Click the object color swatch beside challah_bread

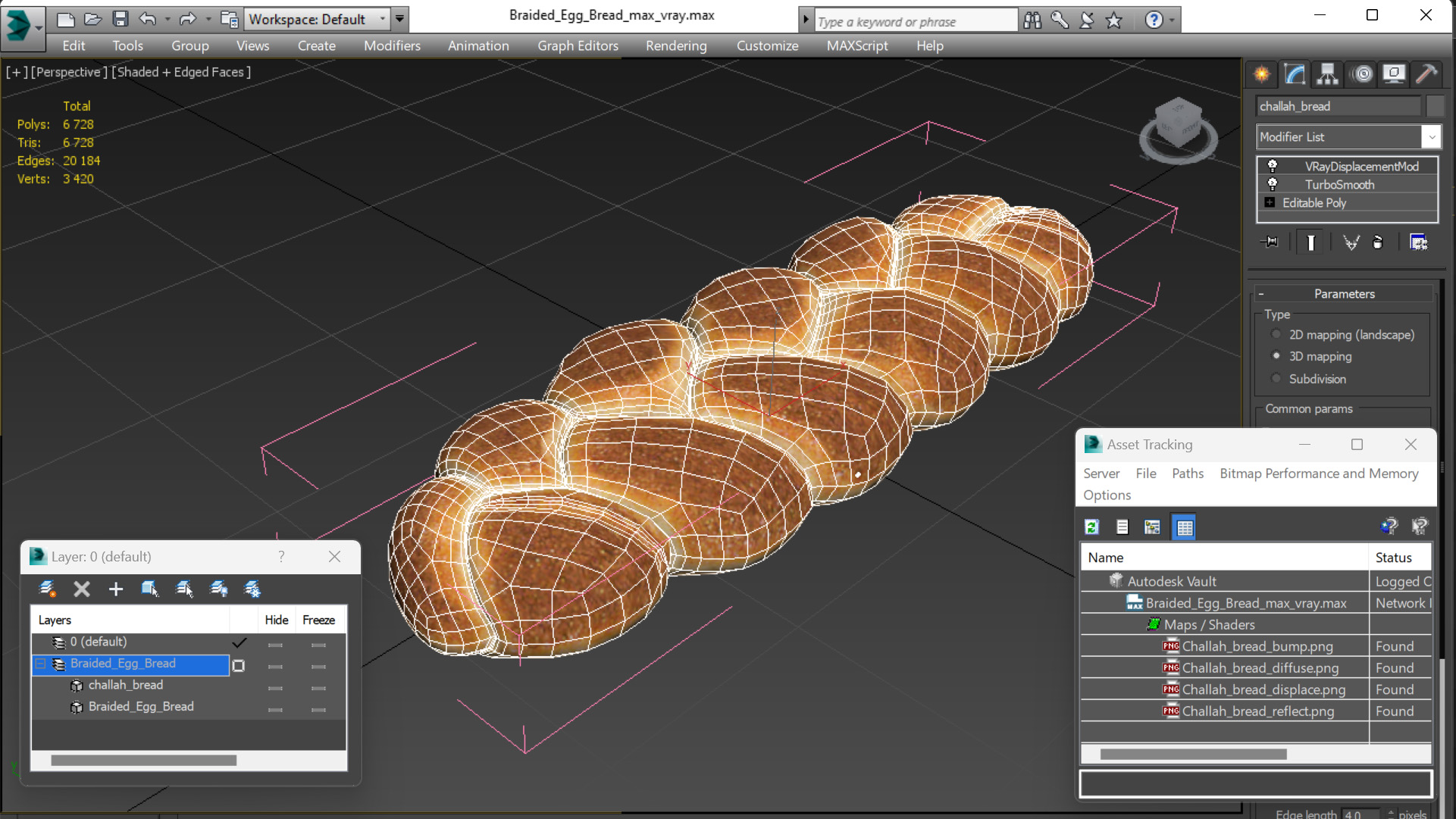coord(1434,106)
